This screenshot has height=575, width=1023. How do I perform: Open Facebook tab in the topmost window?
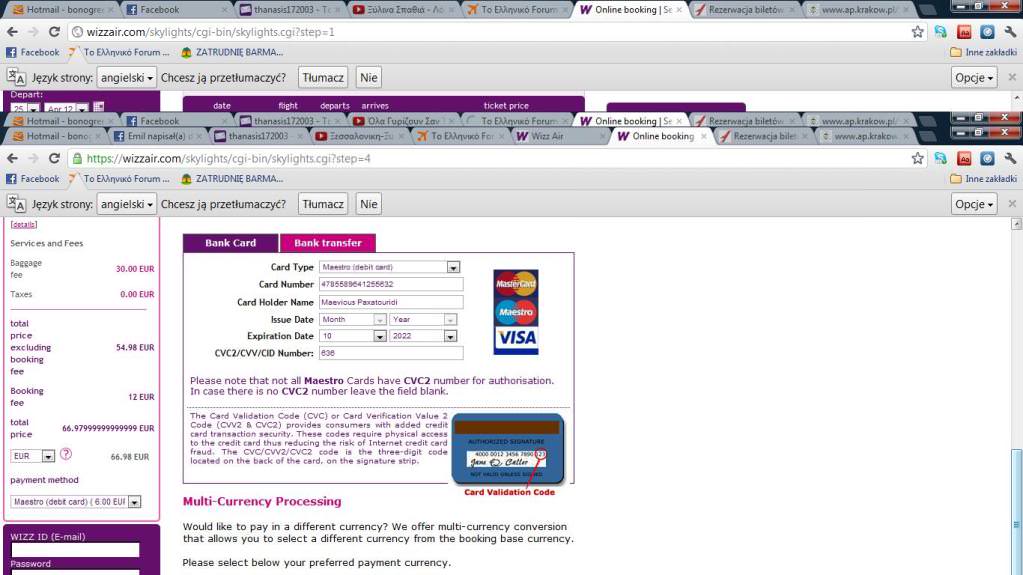coord(176,10)
